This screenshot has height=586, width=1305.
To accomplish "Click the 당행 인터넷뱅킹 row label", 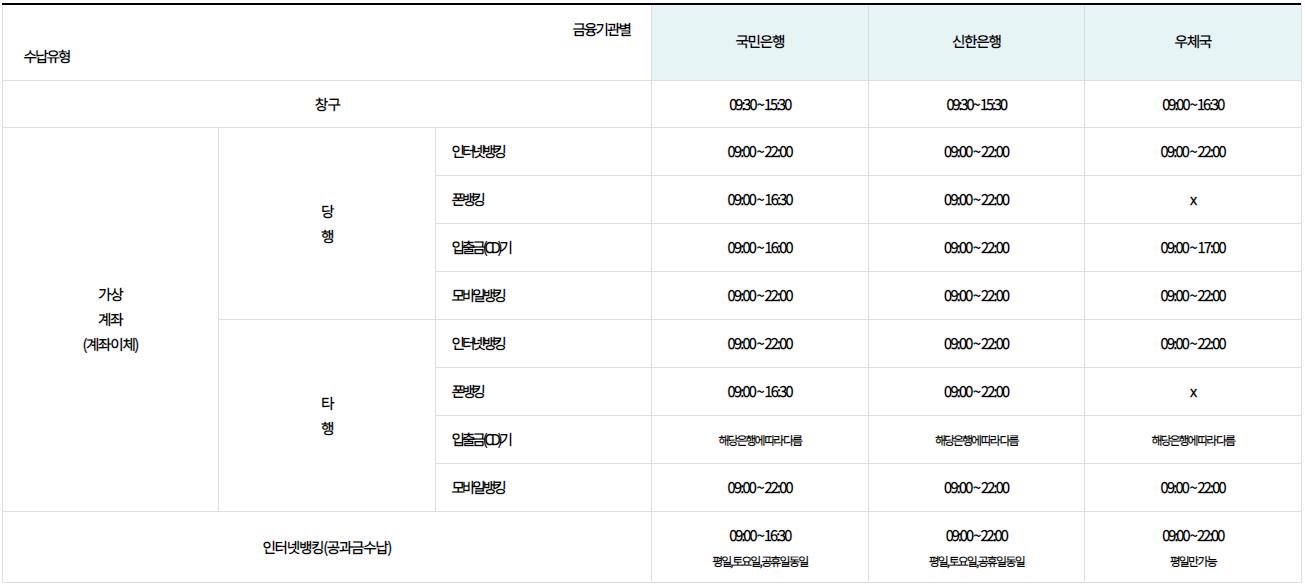I will pyautogui.click(x=478, y=152).
